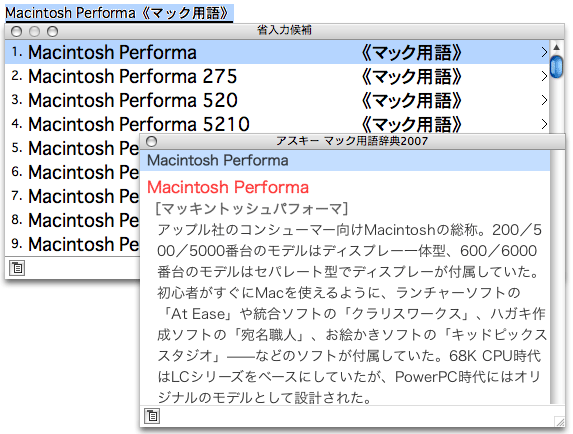The image size is (573, 434).
Task: Minimize the 省入力候補 window
Action: point(34,32)
